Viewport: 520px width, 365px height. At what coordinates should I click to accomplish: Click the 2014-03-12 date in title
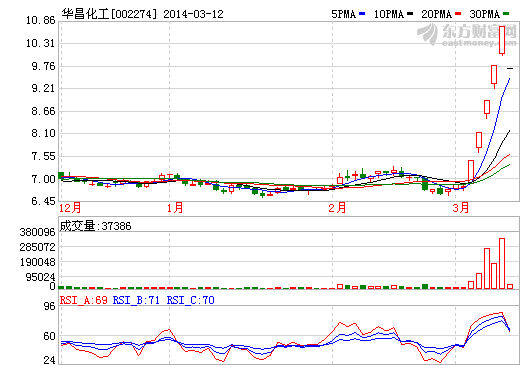pos(193,14)
